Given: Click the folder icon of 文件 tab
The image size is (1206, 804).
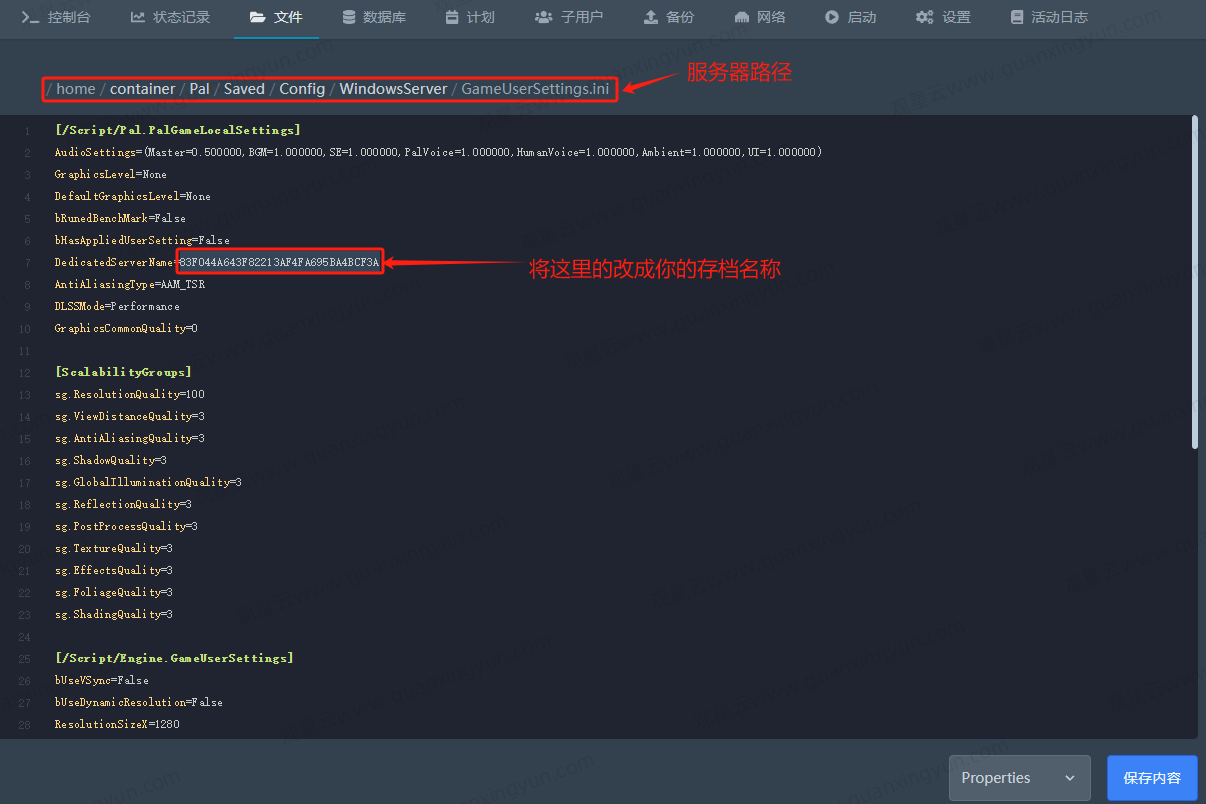Looking at the screenshot, I should click(257, 17).
